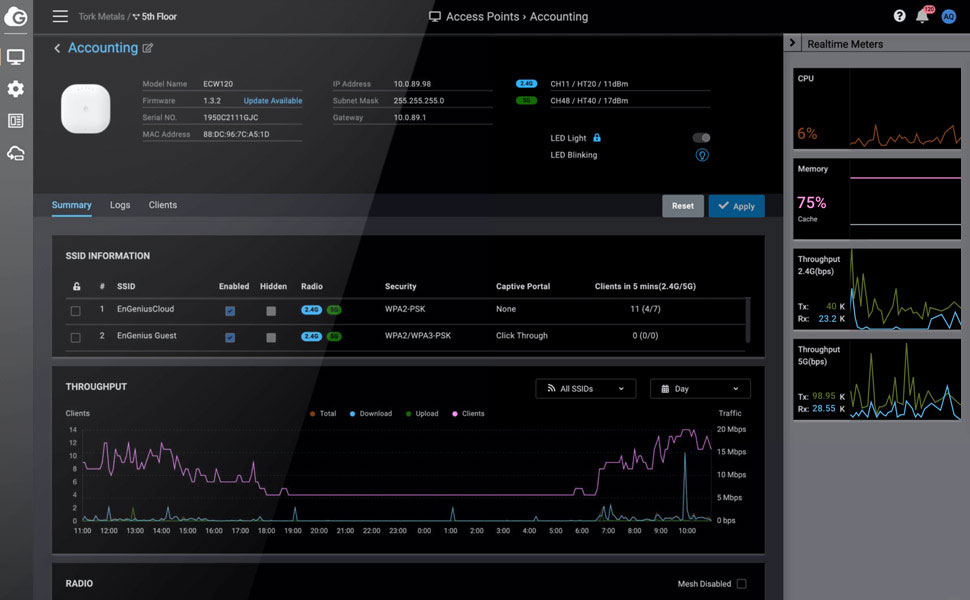Click the access point device image

point(85,109)
